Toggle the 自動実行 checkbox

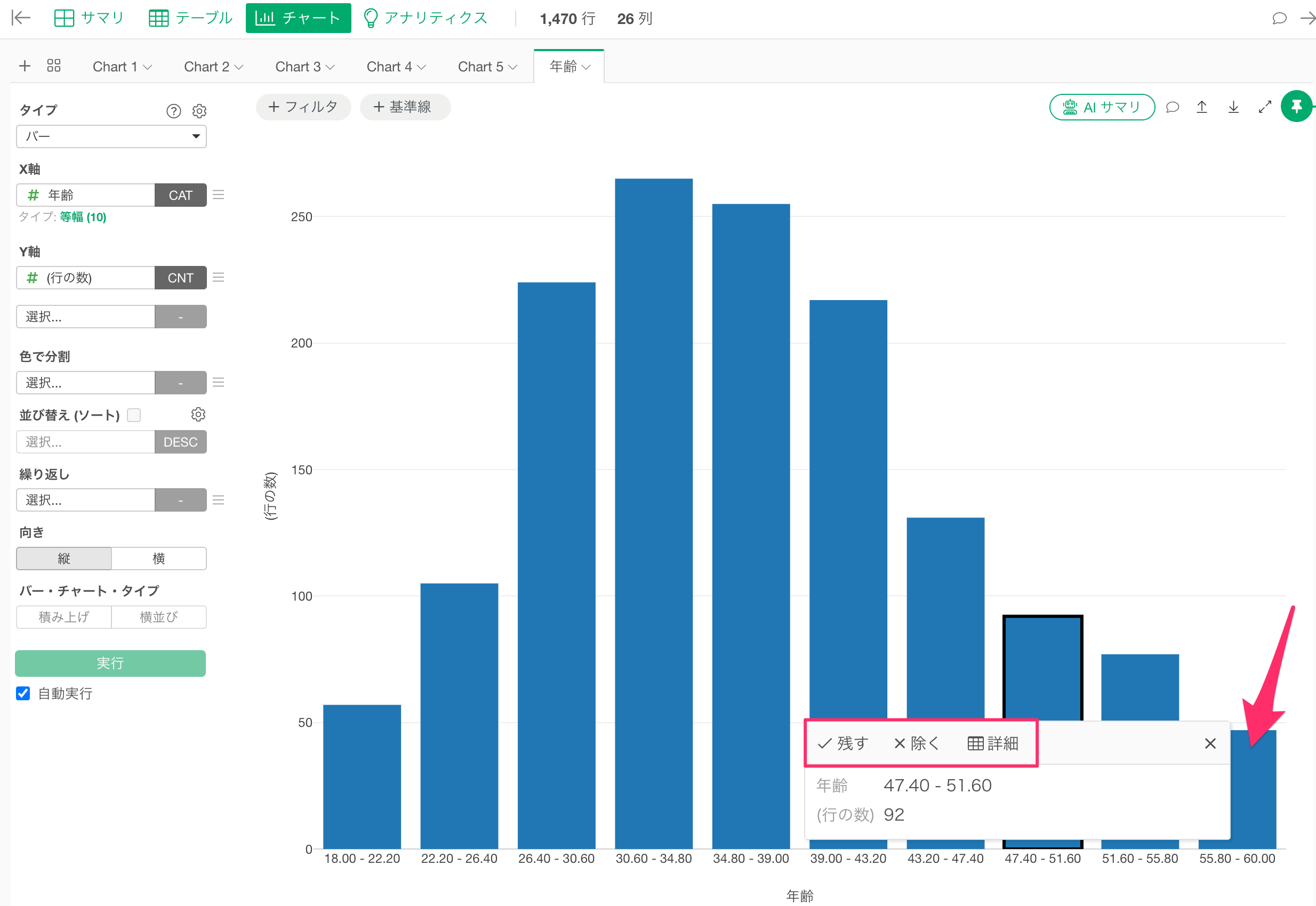coord(23,693)
